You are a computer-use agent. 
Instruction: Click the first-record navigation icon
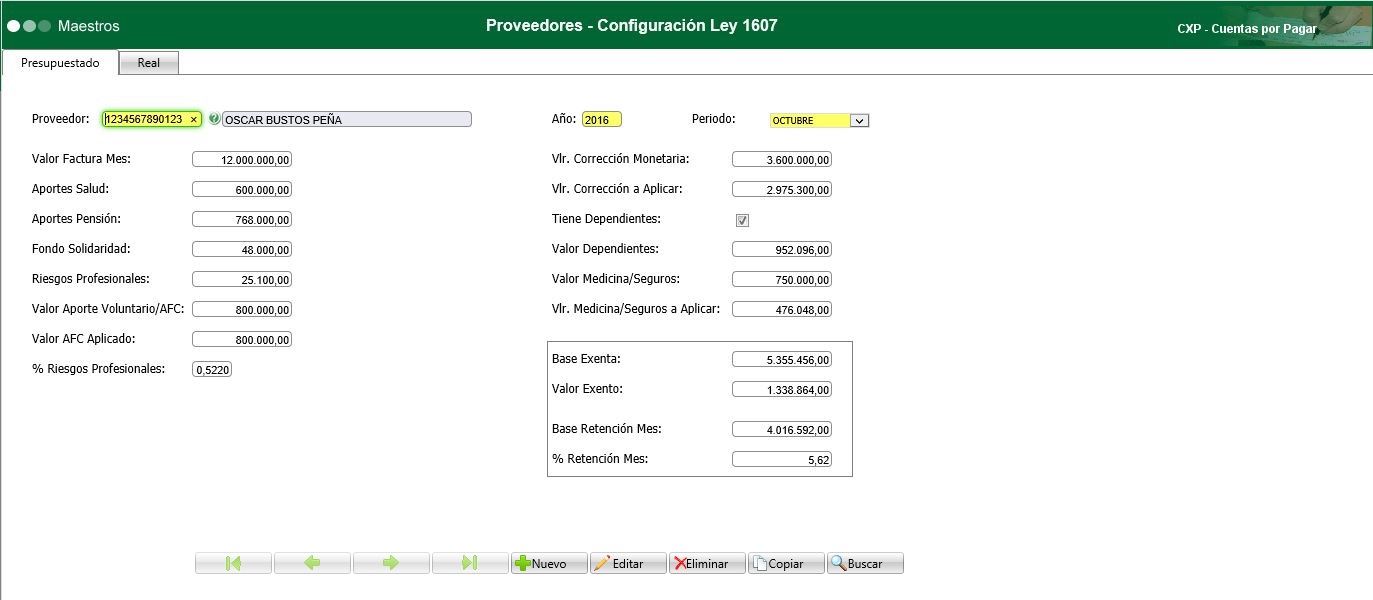click(x=232, y=562)
